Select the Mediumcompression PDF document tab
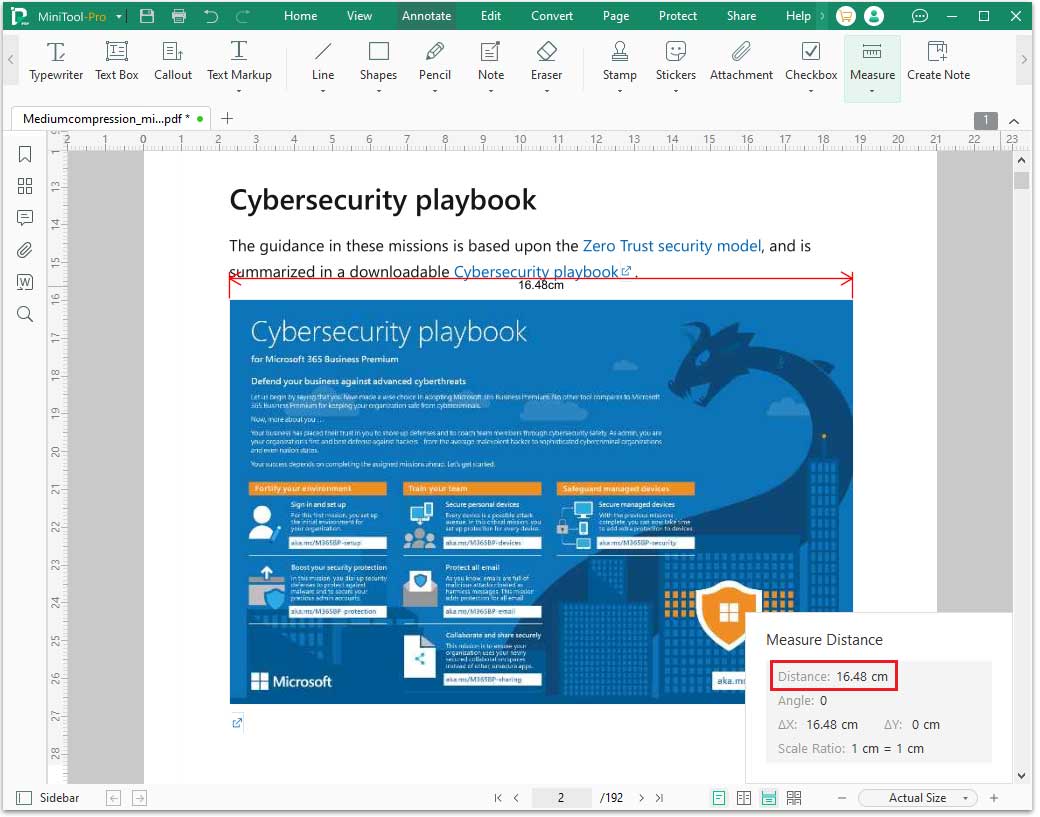 click(x=111, y=119)
